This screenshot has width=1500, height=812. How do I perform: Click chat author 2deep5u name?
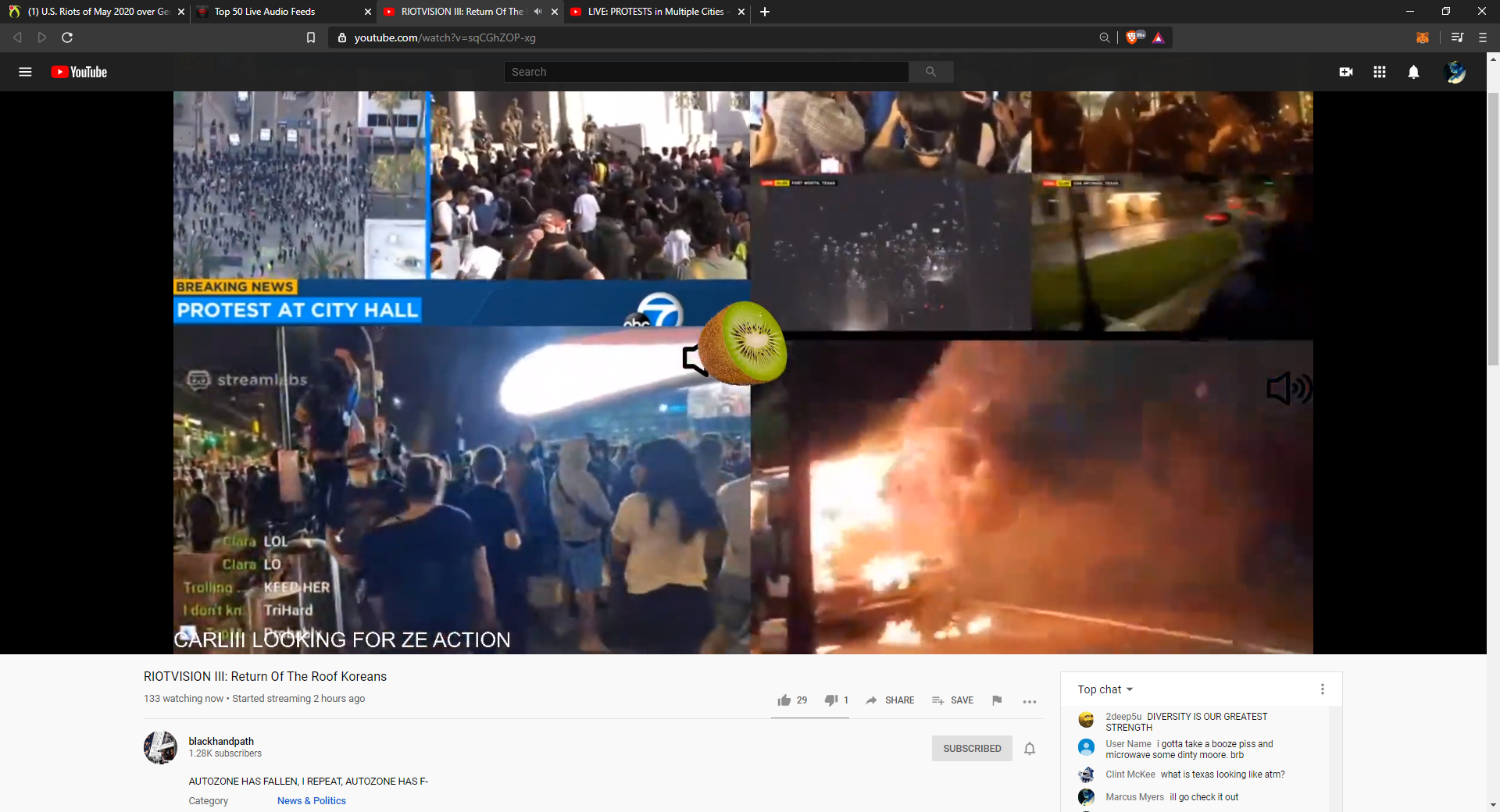[x=1123, y=717]
